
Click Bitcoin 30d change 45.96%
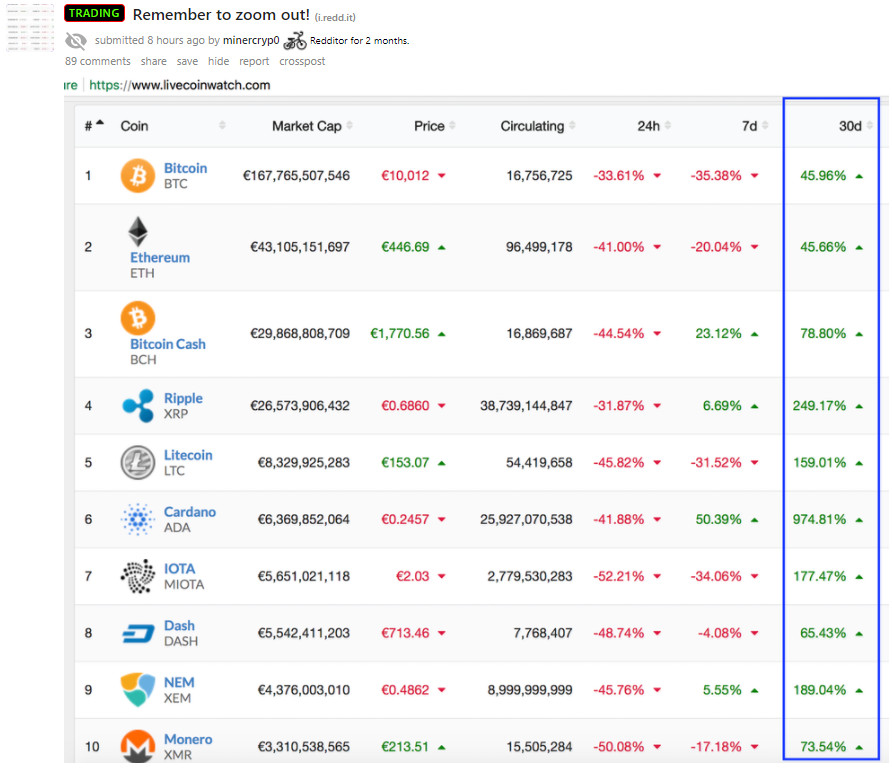[x=823, y=175]
